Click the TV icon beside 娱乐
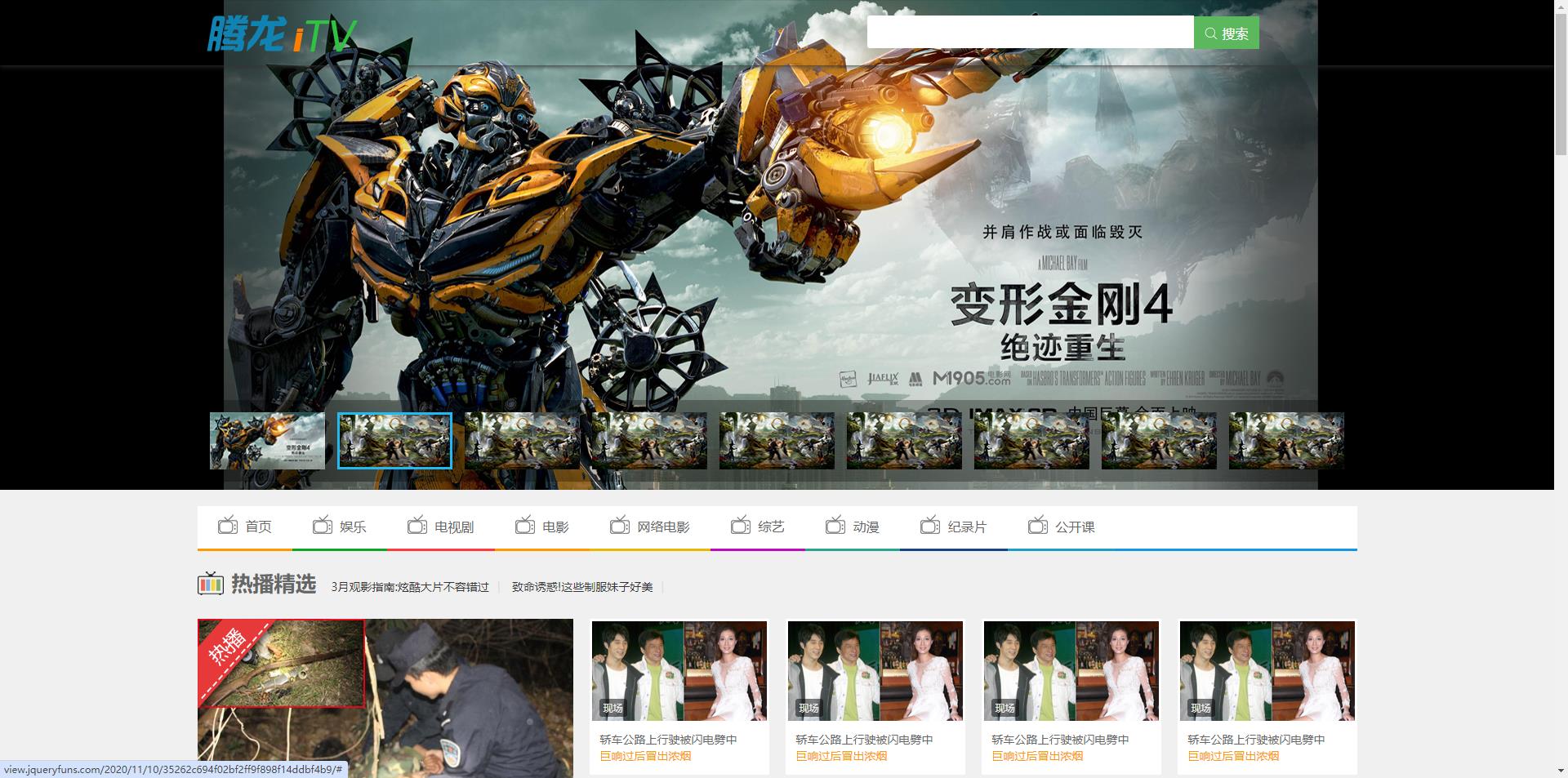Viewport: 1568px width, 778px height. pos(323,525)
